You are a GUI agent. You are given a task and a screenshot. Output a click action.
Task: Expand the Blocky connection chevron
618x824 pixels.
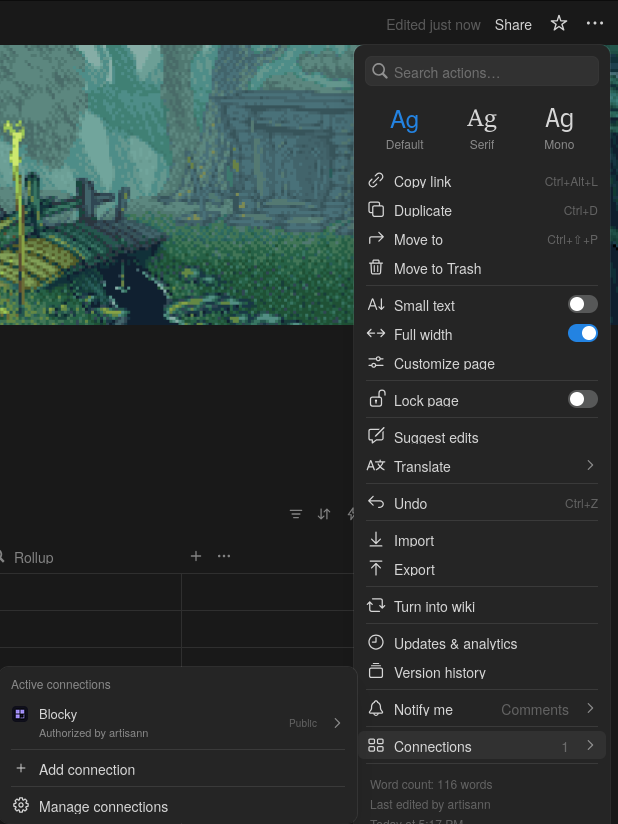tap(337, 723)
